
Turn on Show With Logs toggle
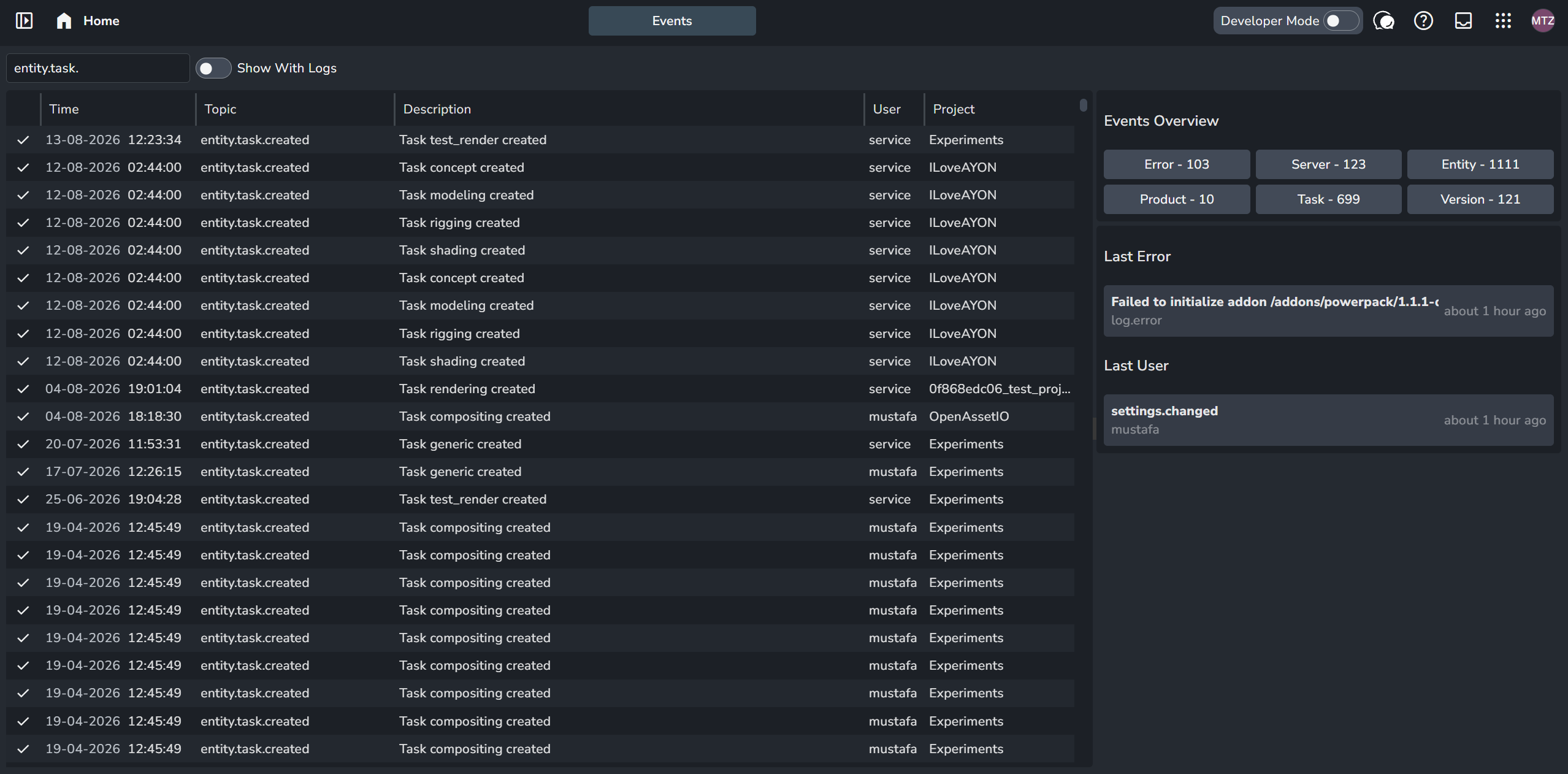click(213, 68)
